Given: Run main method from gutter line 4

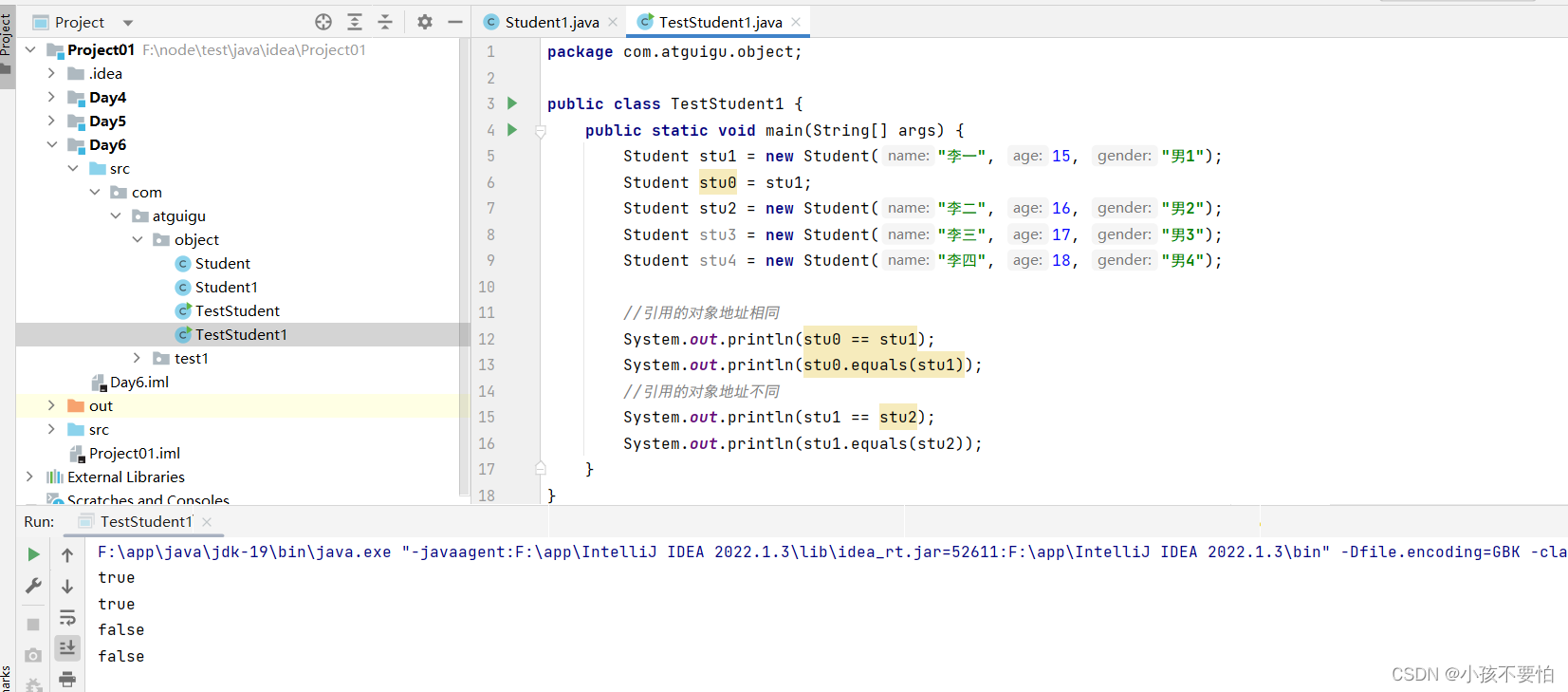Looking at the screenshot, I should point(512,130).
